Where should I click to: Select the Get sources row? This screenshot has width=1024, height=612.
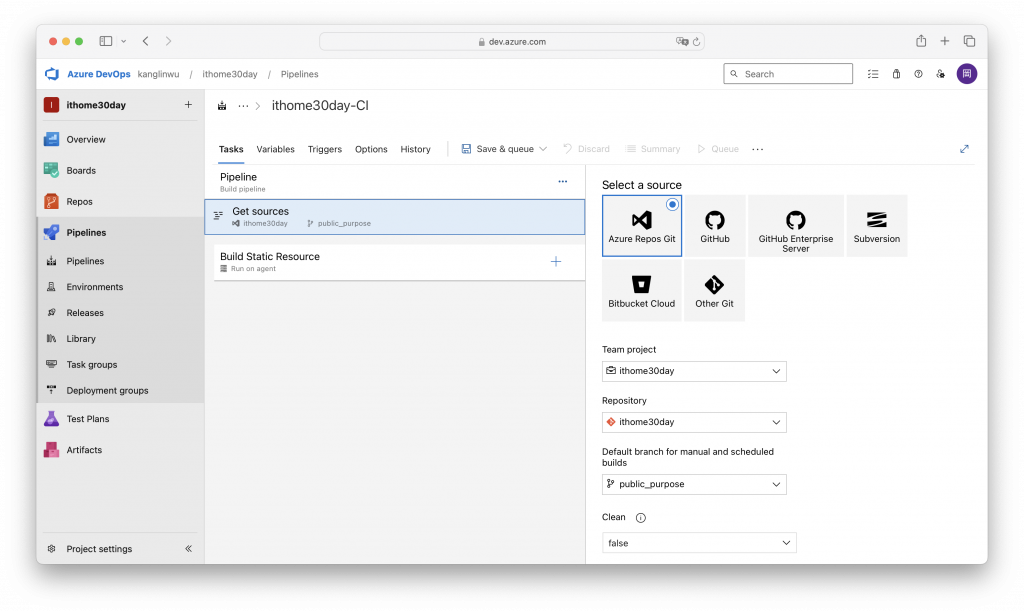click(x=394, y=217)
